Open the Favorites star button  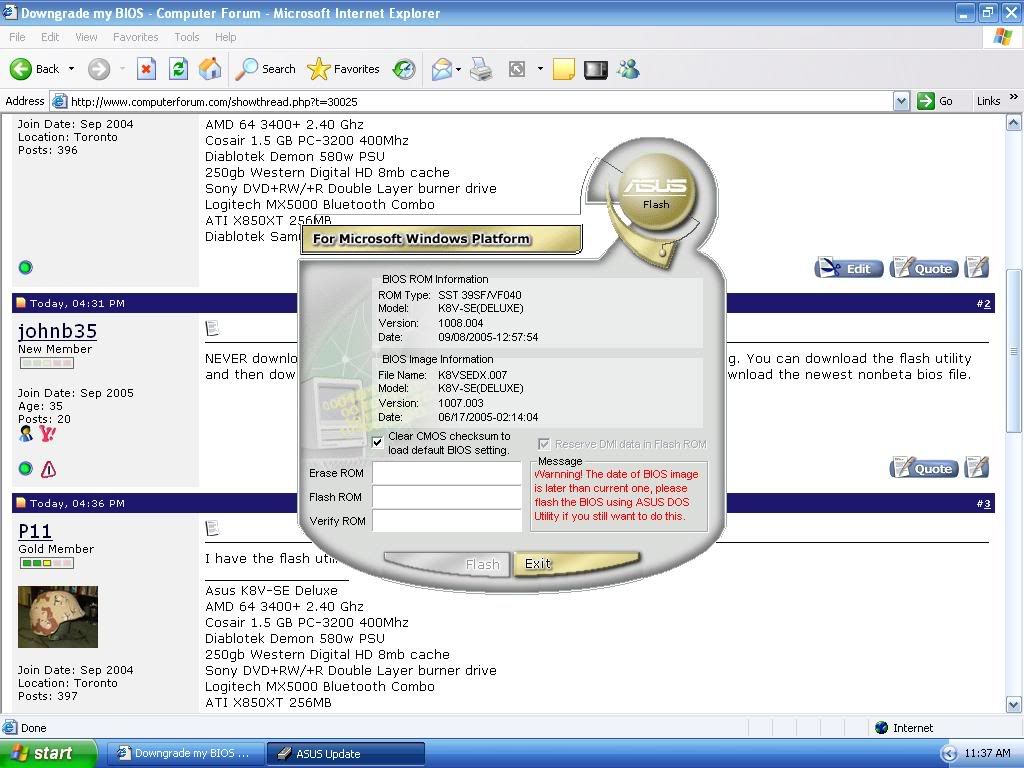pyautogui.click(x=344, y=69)
